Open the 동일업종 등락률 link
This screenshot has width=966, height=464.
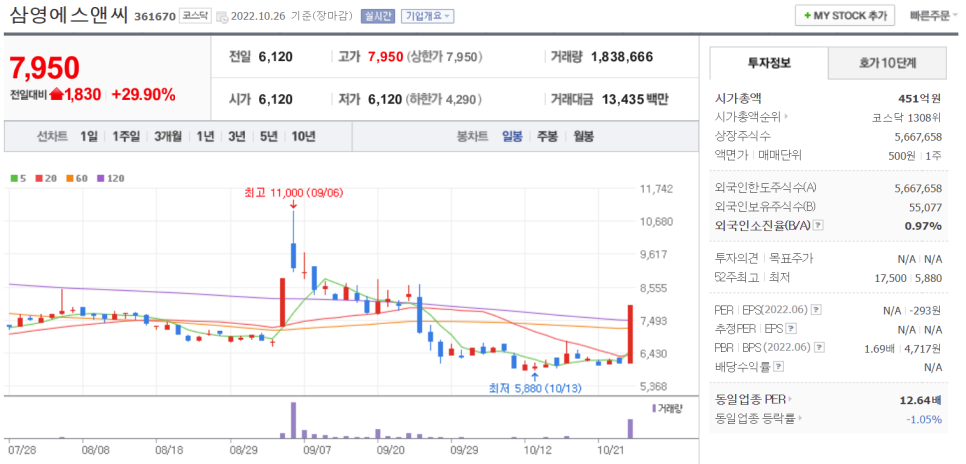[760, 418]
